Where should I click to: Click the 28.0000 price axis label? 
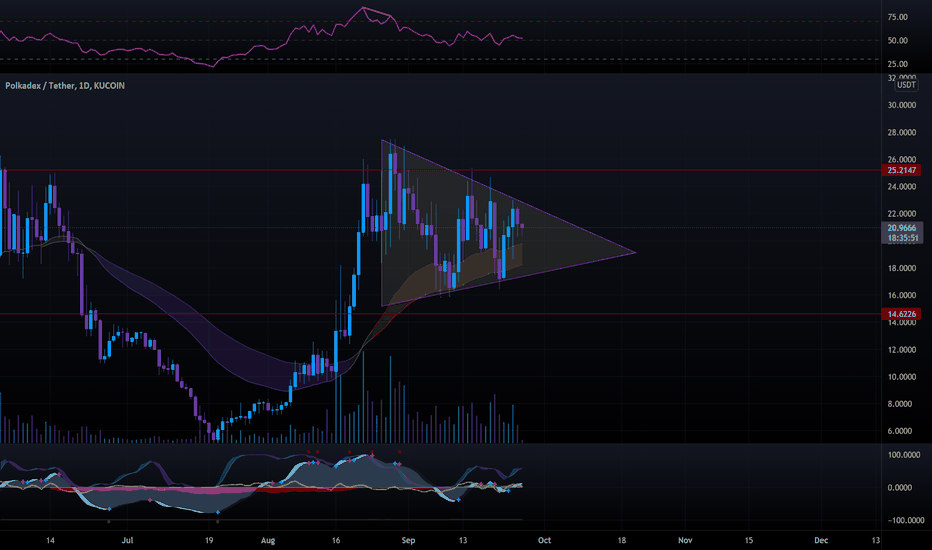(901, 133)
